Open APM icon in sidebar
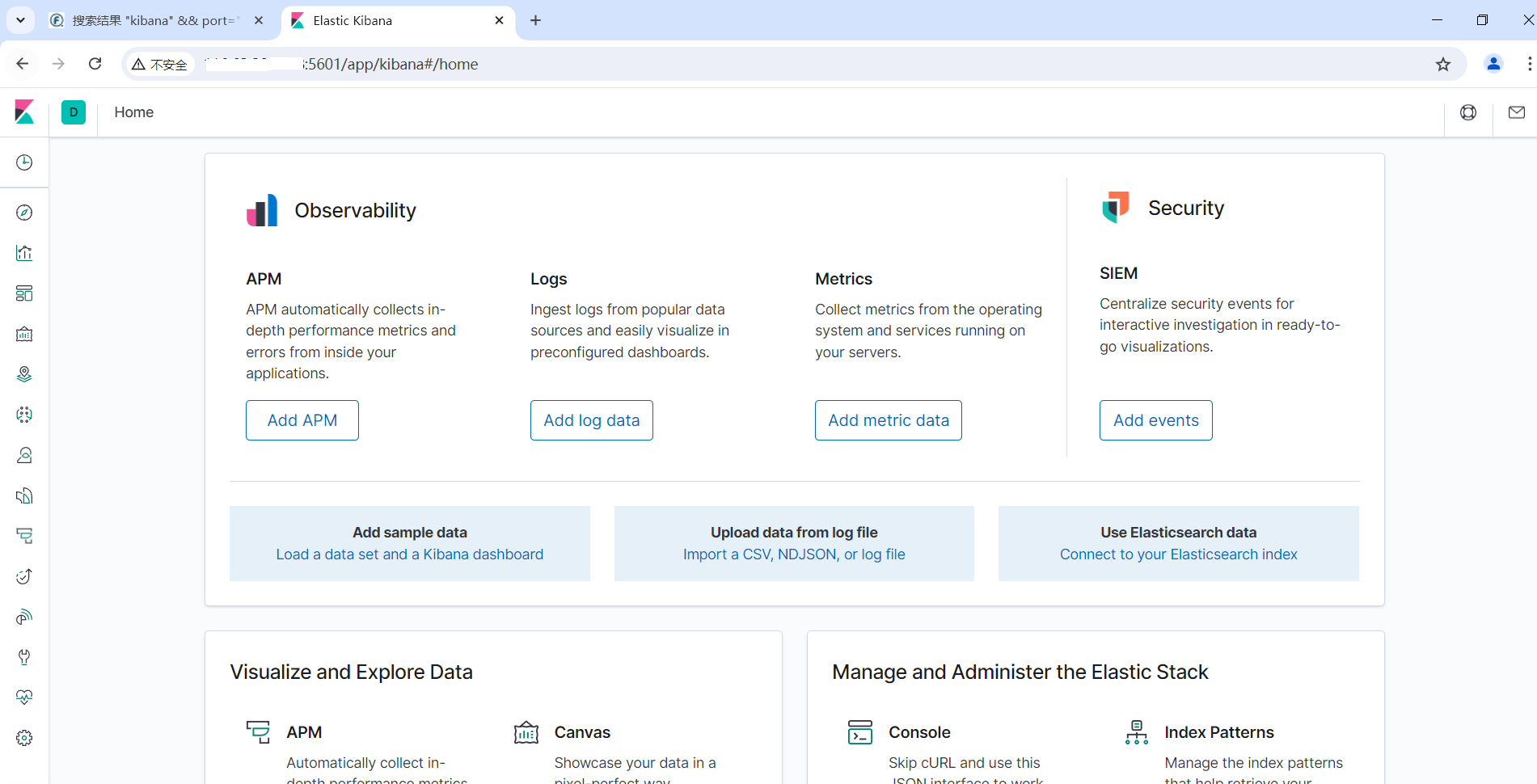1537x784 pixels. click(24, 536)
